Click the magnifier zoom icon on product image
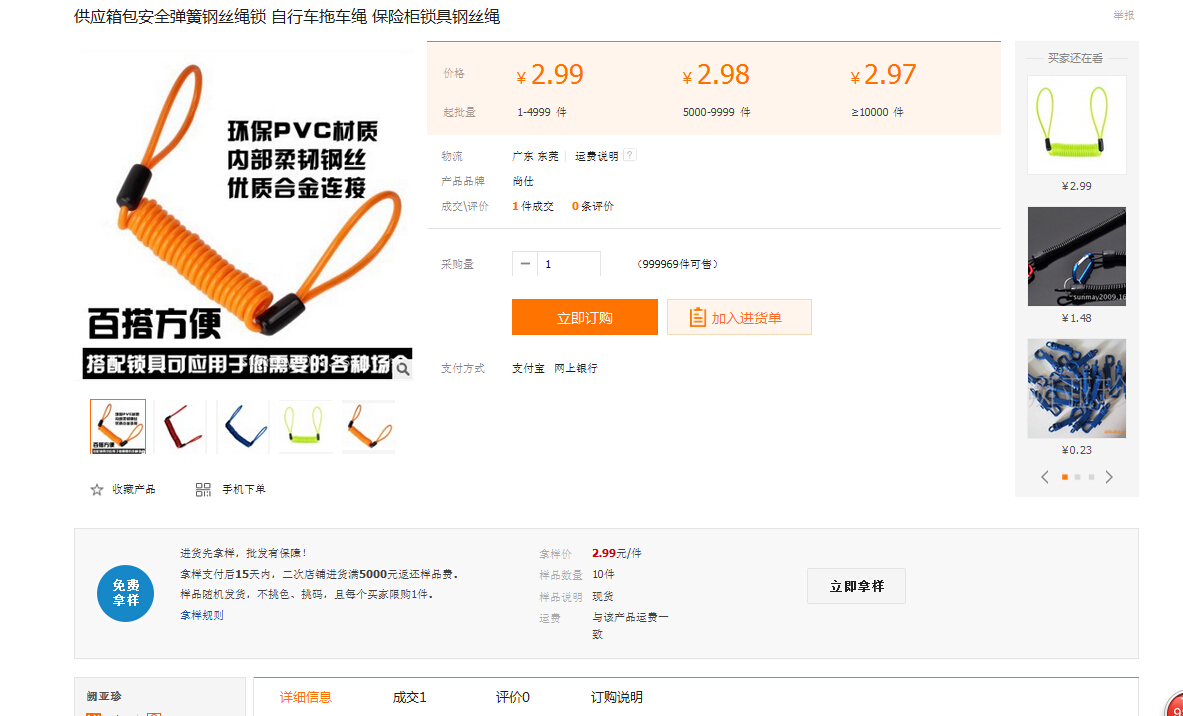This screenshot has height=716, width=1183. pyautogui.click(x=402, y=368)
